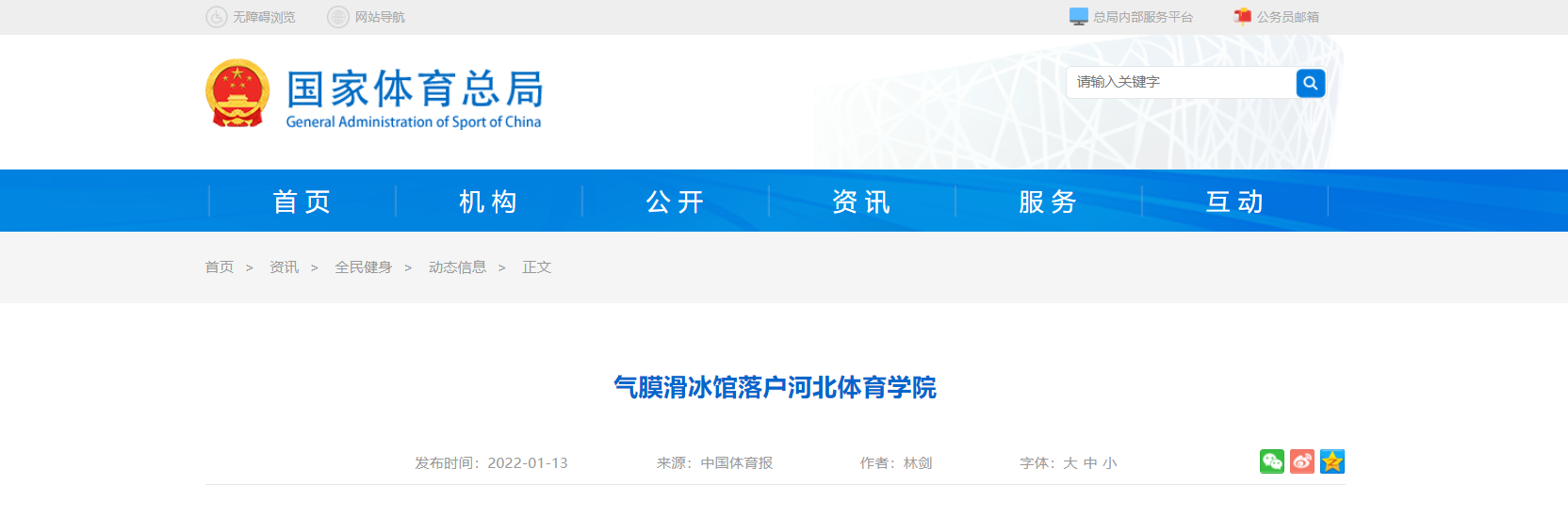Click the civil servant mailbox icon

1243,16
